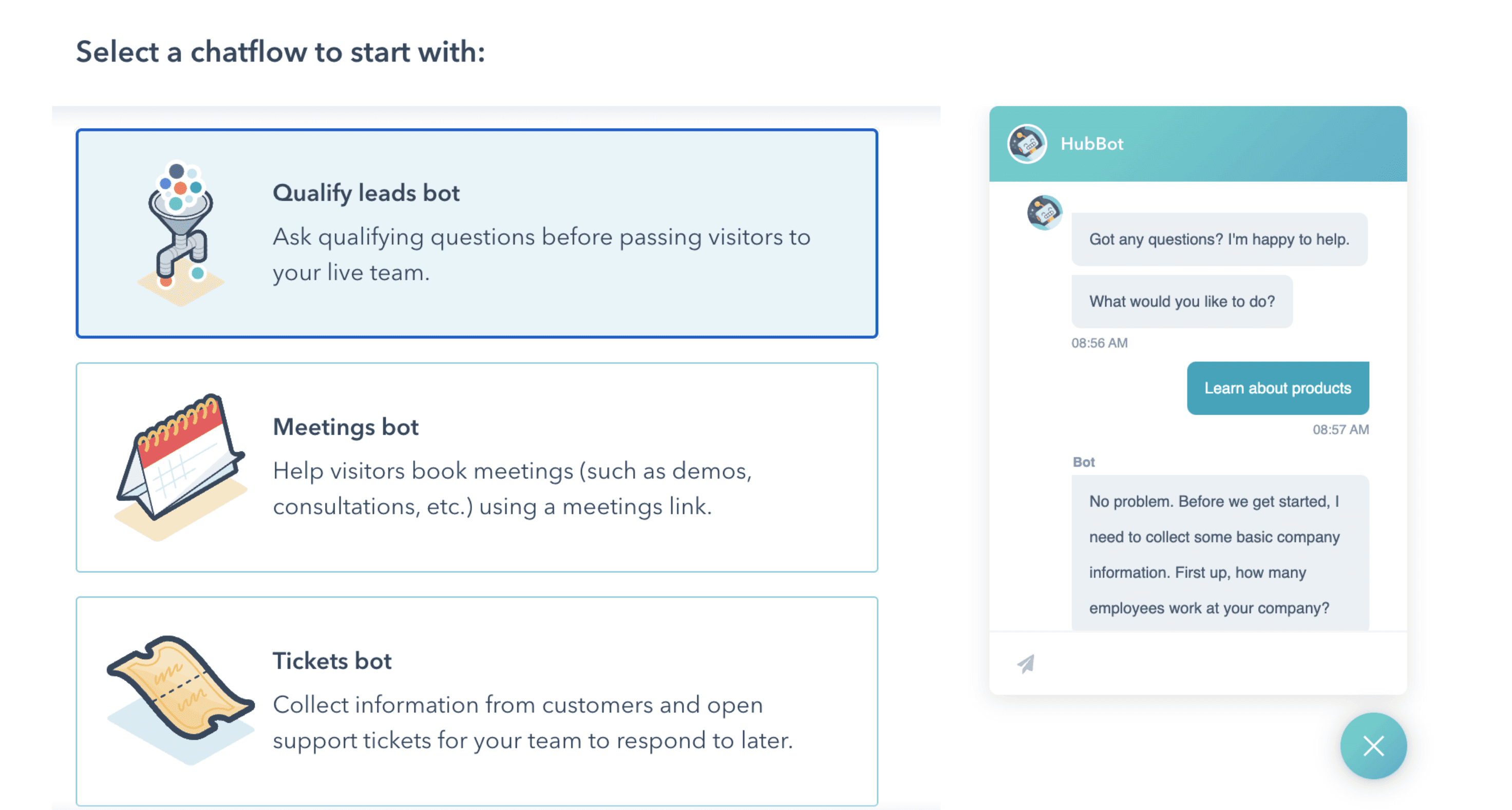The height and width of the screenshot is (810, 1512).
Task: Click the funnel icon for Qualify leads bot
Action: 180,233
